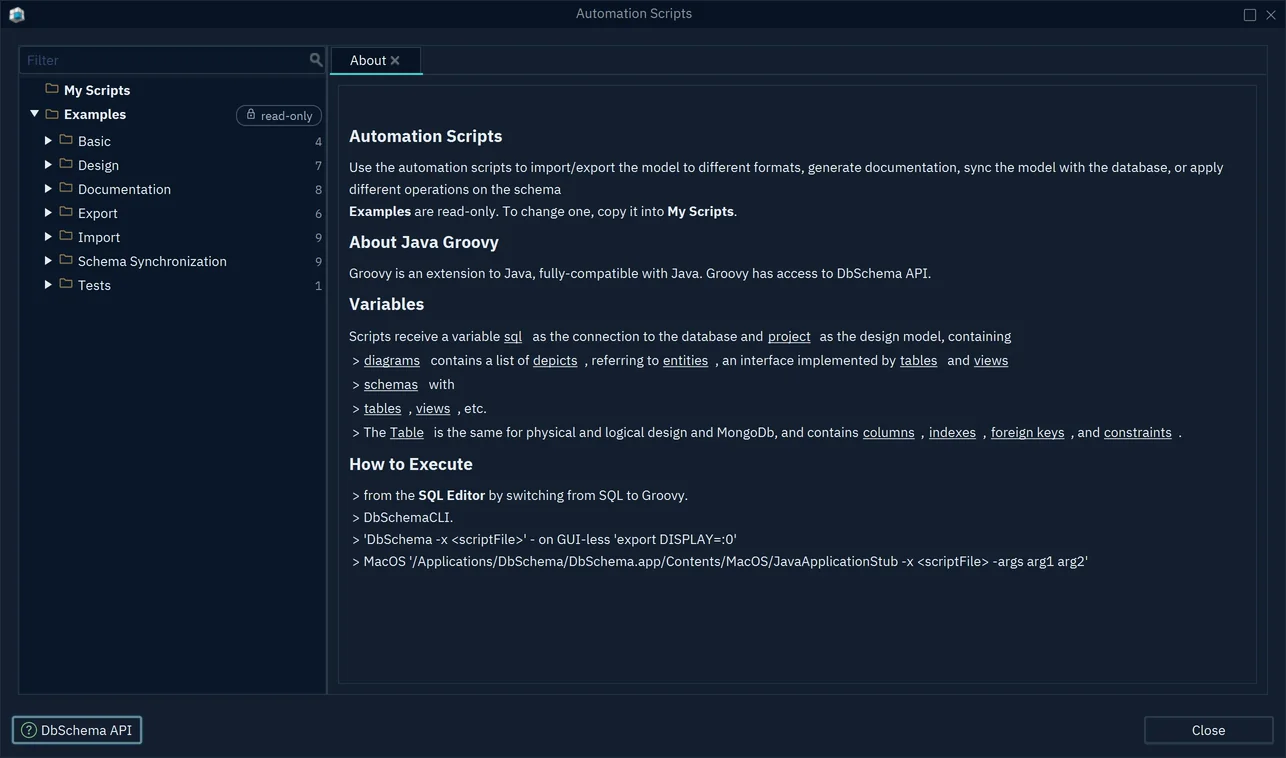Open the diagrams link
This screenshot has height=758, width=1286.
point(392,360)
